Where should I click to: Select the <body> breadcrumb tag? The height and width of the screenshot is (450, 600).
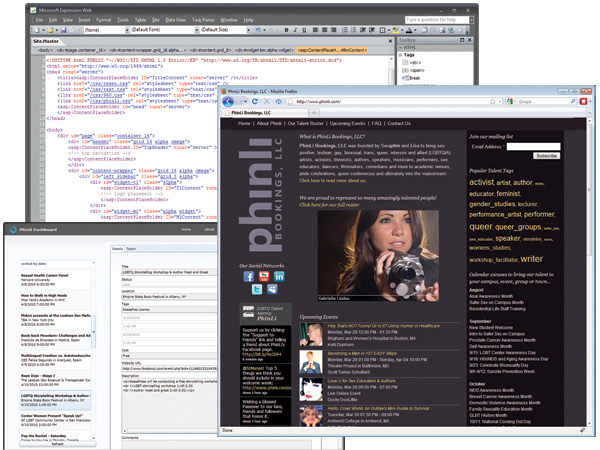44,50
